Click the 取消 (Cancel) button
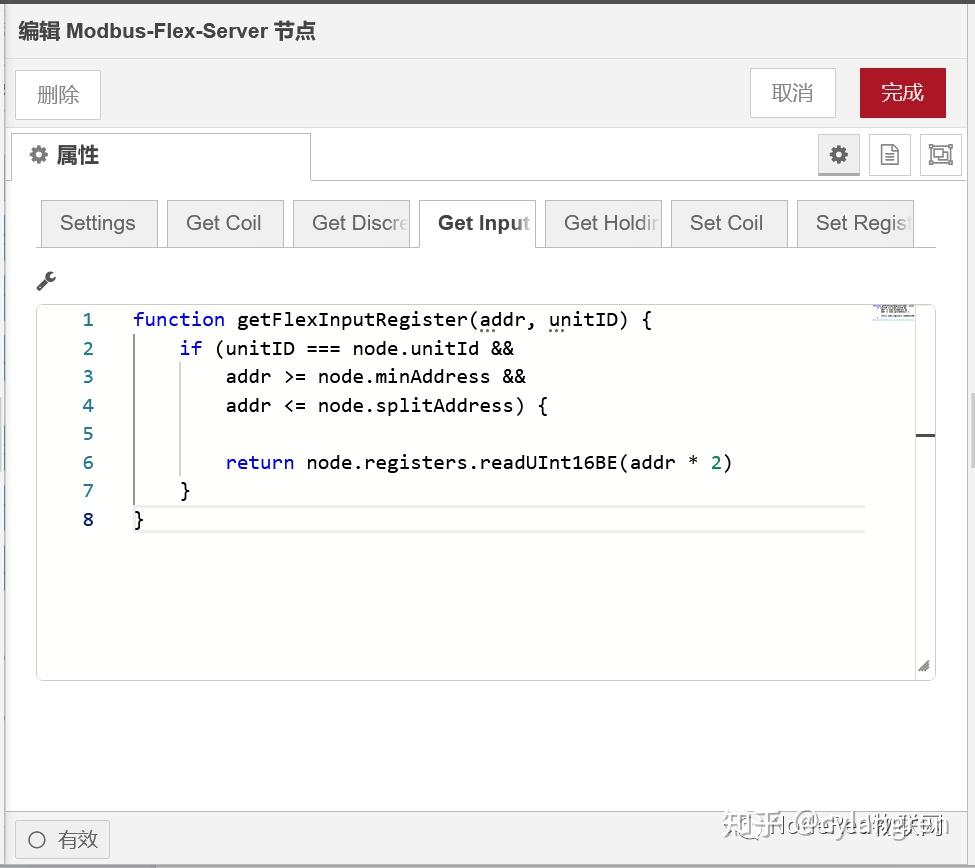Viewport: 975px width, 868px height. pyautogui.click(x=792, y=92)
